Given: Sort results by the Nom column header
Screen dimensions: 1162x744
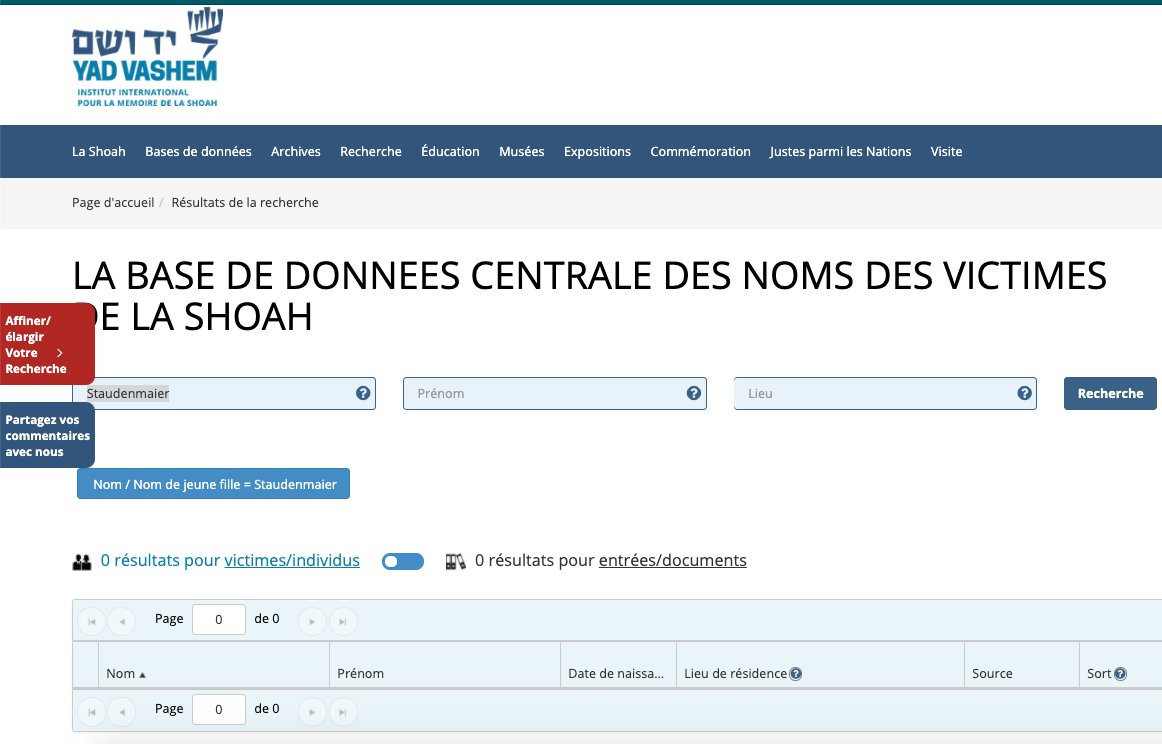Looking at the screenshot, I should pyautogui.click(x=121, y=674).
